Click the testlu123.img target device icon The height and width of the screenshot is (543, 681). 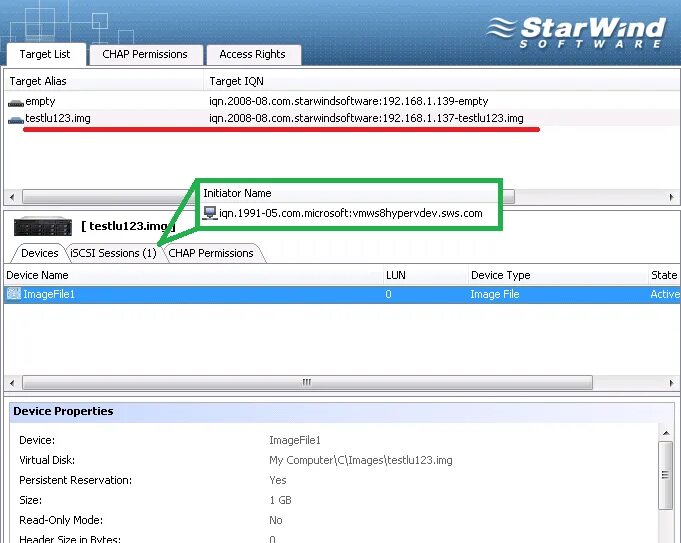(16, 120)
